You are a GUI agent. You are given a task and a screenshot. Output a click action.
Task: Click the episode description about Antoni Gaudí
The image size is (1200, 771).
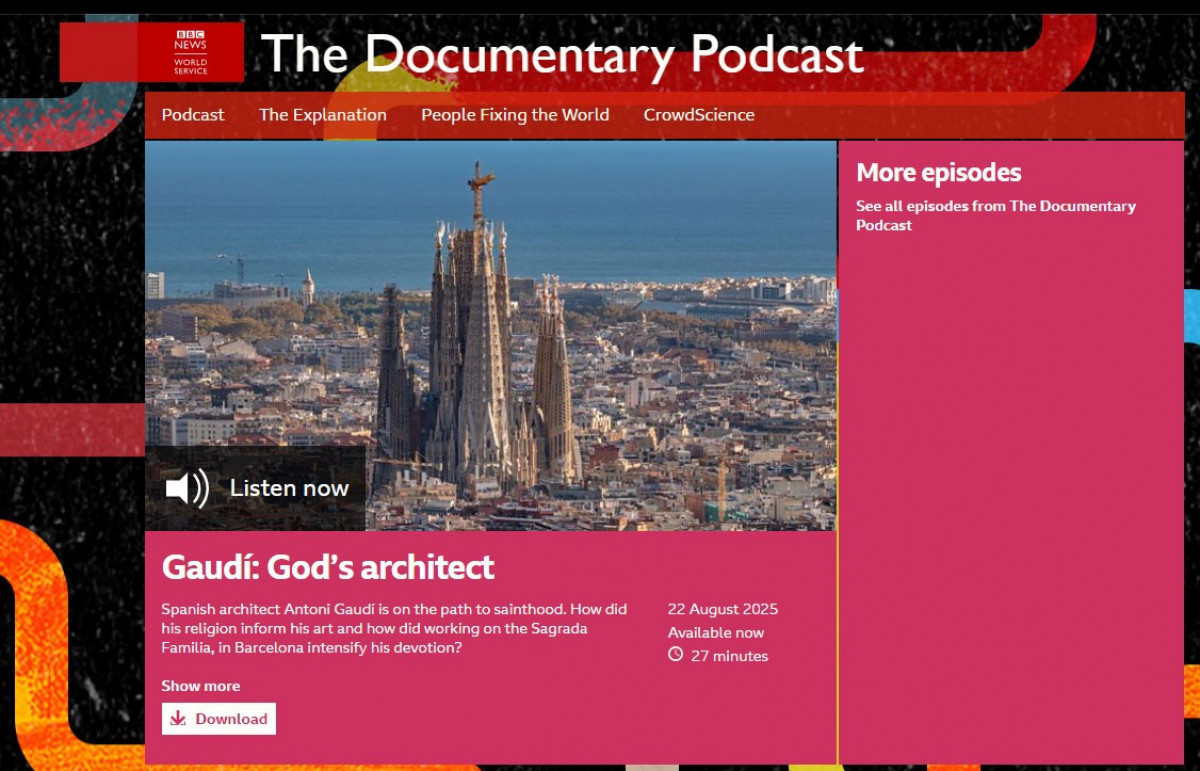(x=394, y=628)
